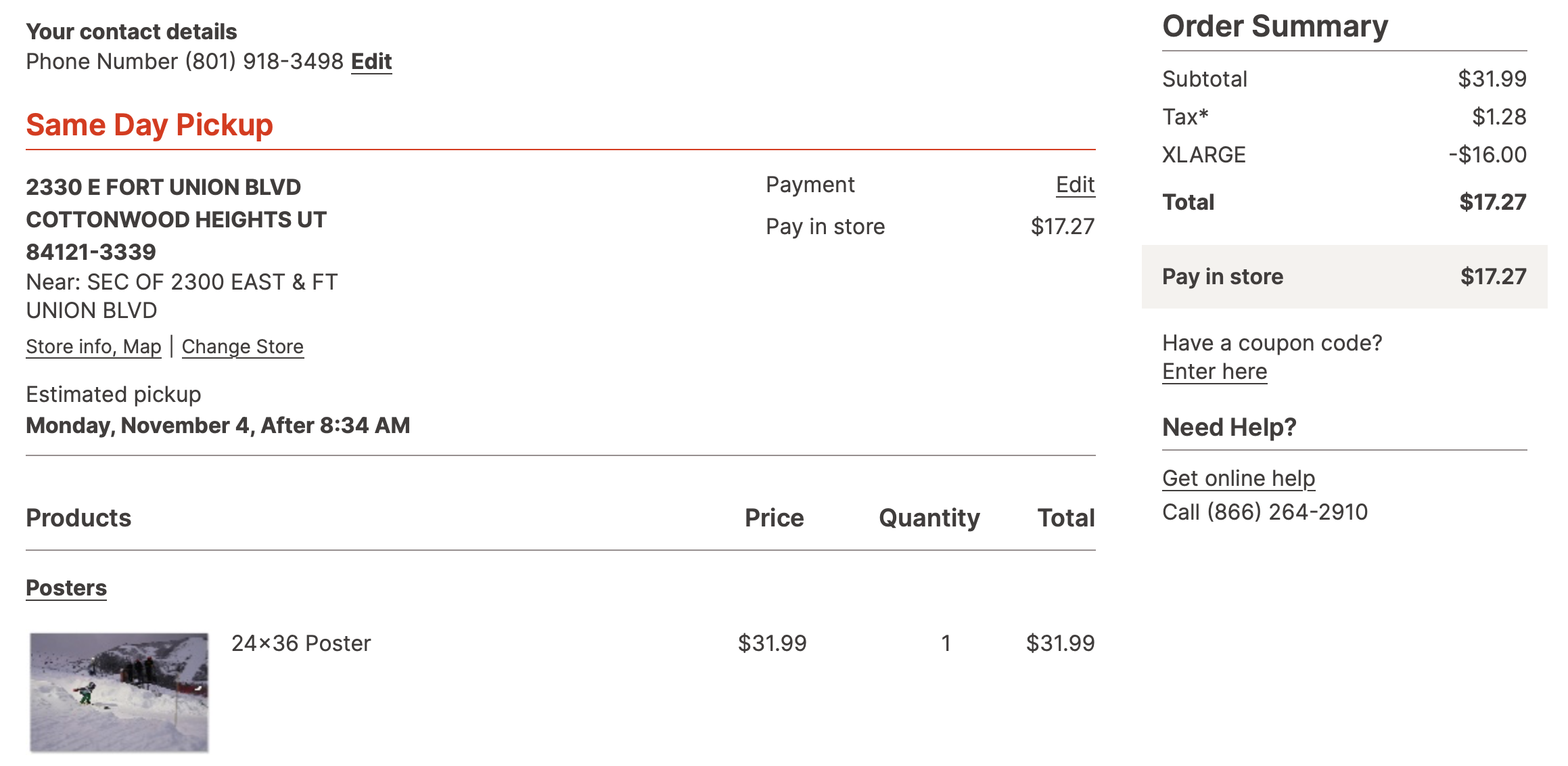The image size is (1568, 766).
Task: Click the Same Day Pickup heading
Action: coord(149,125)
